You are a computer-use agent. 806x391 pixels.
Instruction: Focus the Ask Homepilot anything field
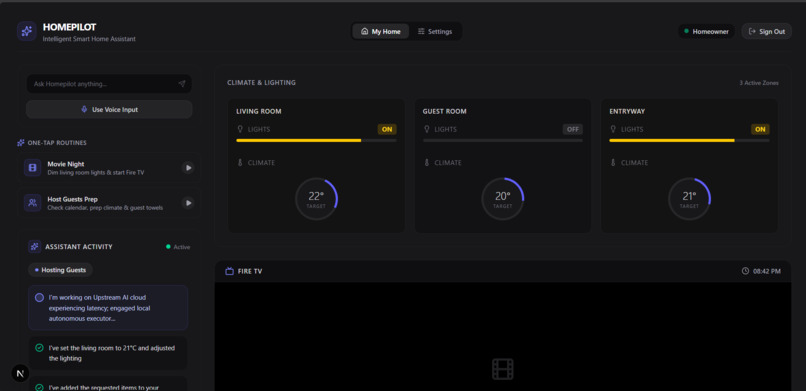(x=109, y=84)
